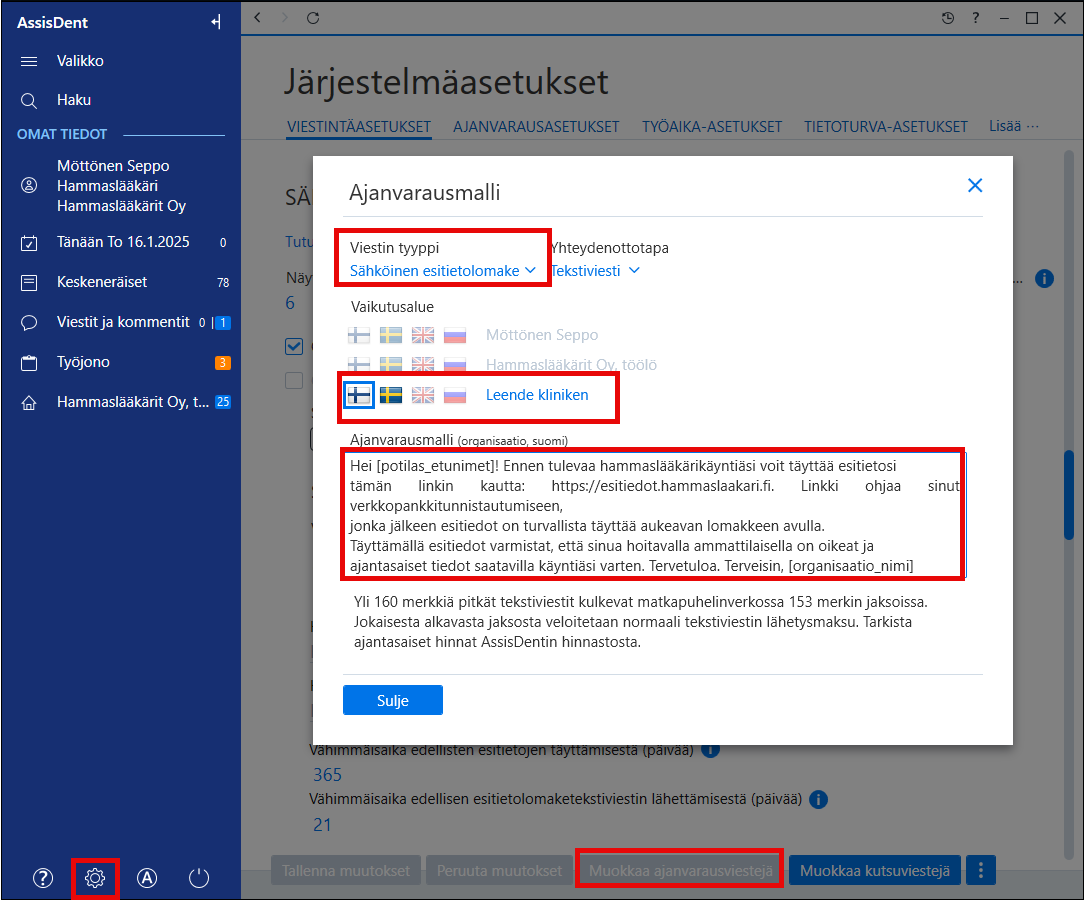Open the history clock icon in title bar
1084x900 pixels.
pyautogui.click(x=948, y=18)
